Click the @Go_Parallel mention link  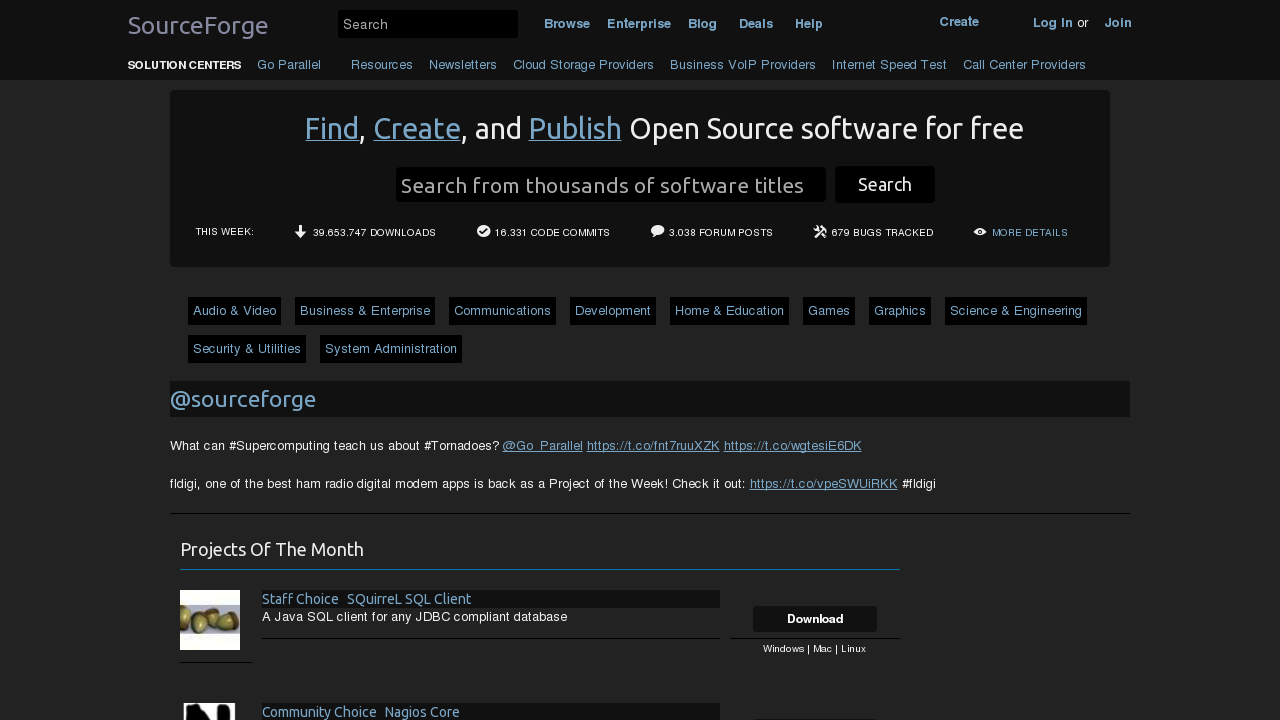click(543, 446)
